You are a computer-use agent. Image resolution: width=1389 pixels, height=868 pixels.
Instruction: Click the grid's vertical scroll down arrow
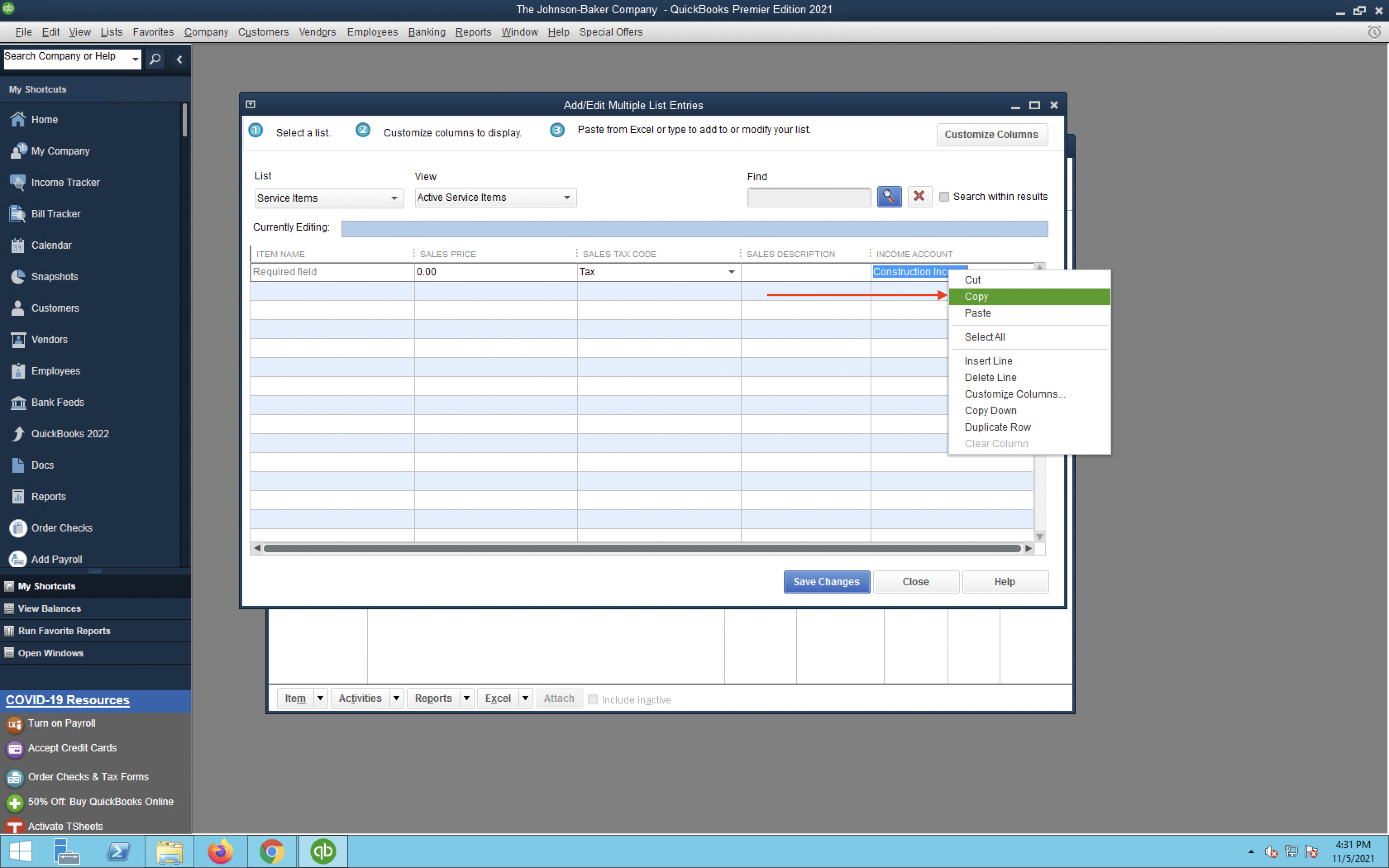coord(1039,537)
